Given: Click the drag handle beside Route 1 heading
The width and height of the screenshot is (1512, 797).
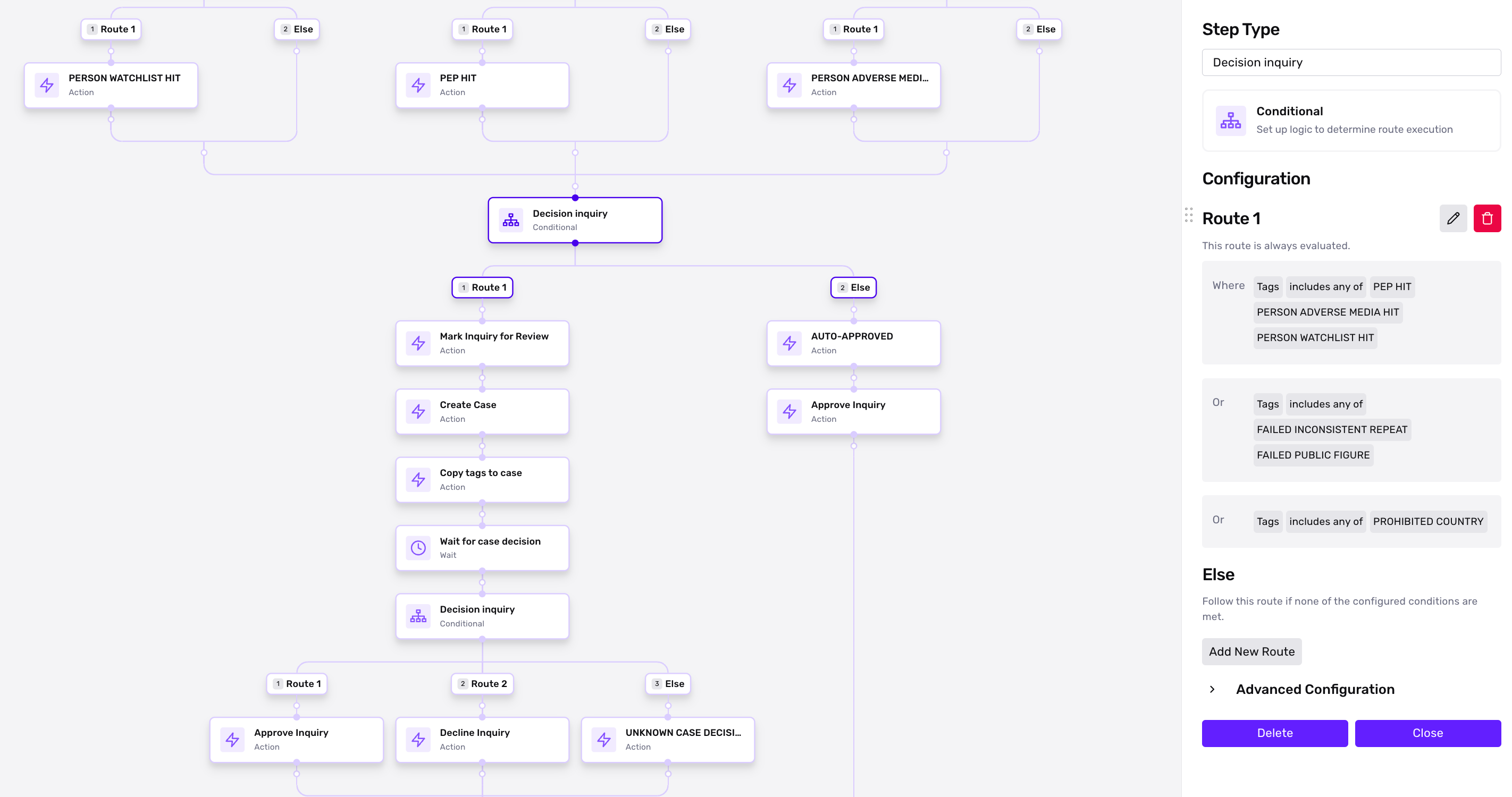Looking at the screenshot, I should point(1188,215).
